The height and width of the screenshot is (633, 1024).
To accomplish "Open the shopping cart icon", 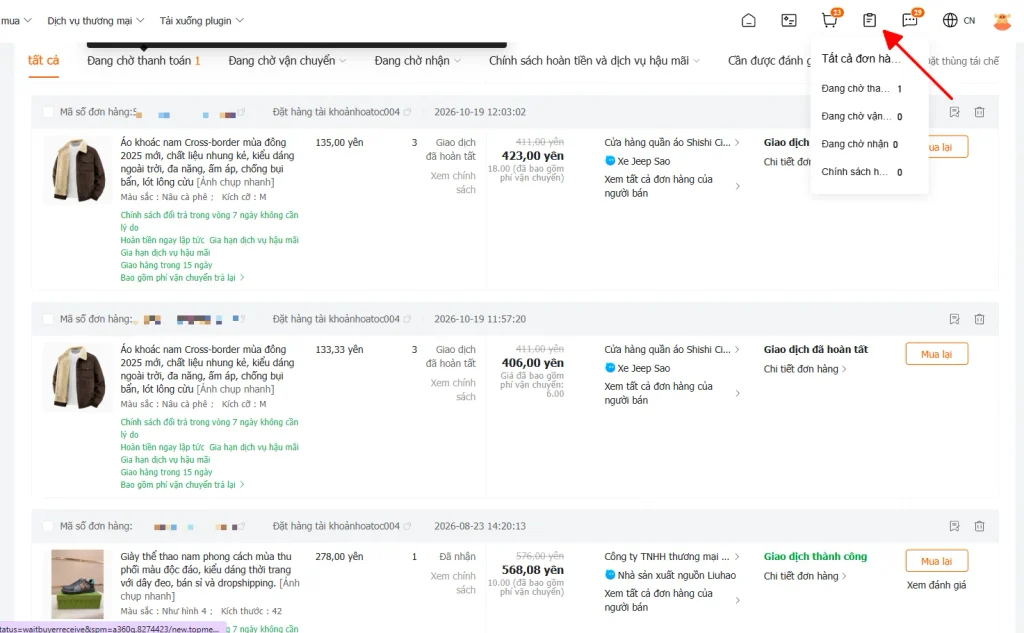I will (829, 20).
